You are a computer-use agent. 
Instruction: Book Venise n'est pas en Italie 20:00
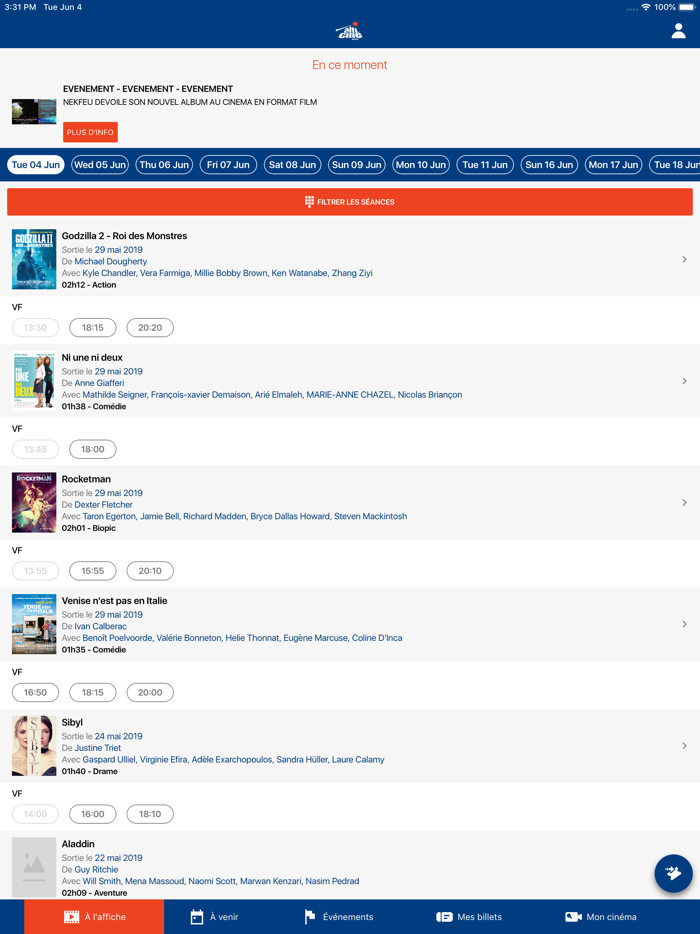tap(150, 692)
